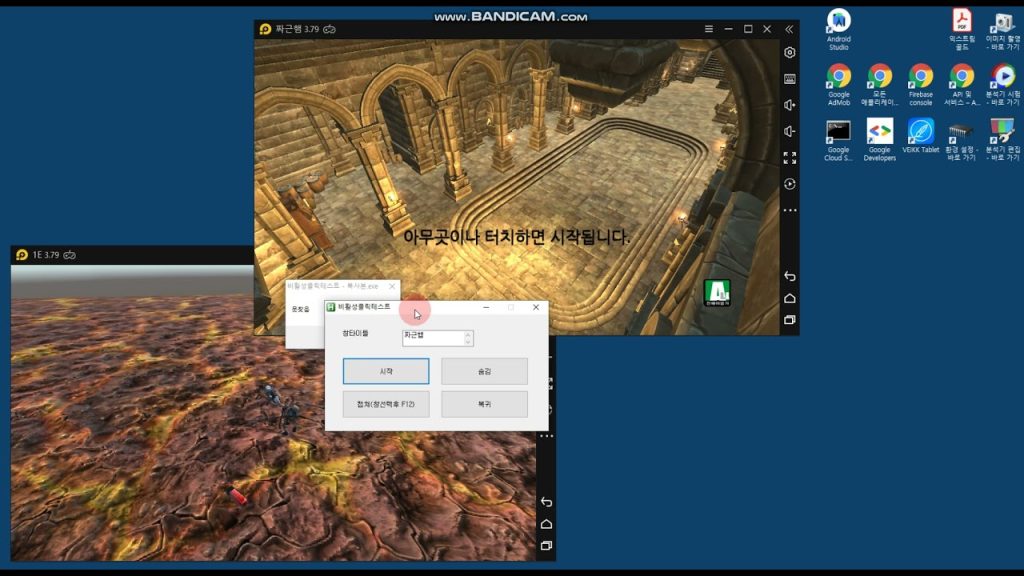Image resolution: width=1024 pixels, height=576 pixels.
Task: Open the more options three-dots icon
Action: click(789, 211)
